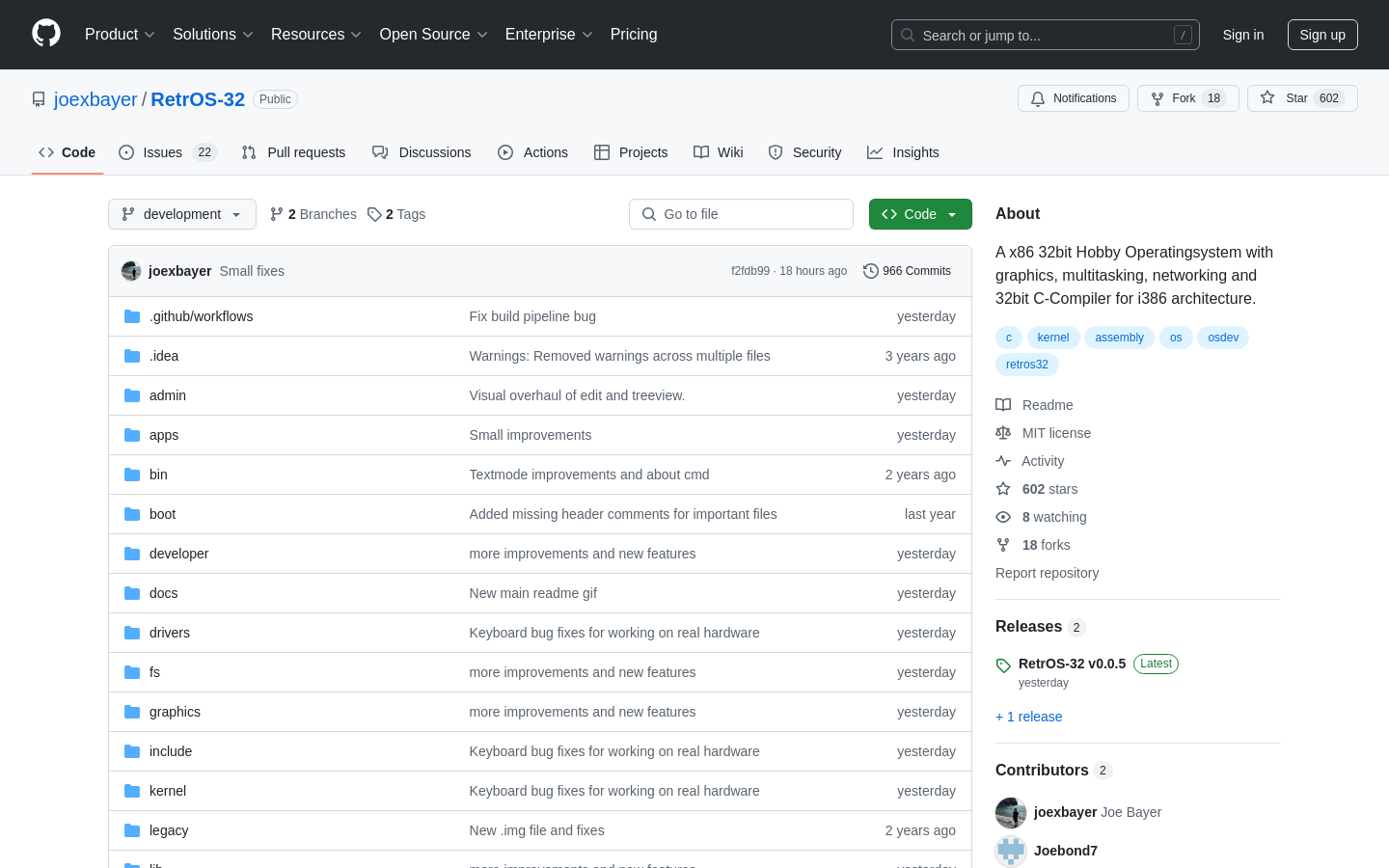Click the Notifications bell button
The width and height of the screenshot is (1389, 868).
(x=1073, y=98)
